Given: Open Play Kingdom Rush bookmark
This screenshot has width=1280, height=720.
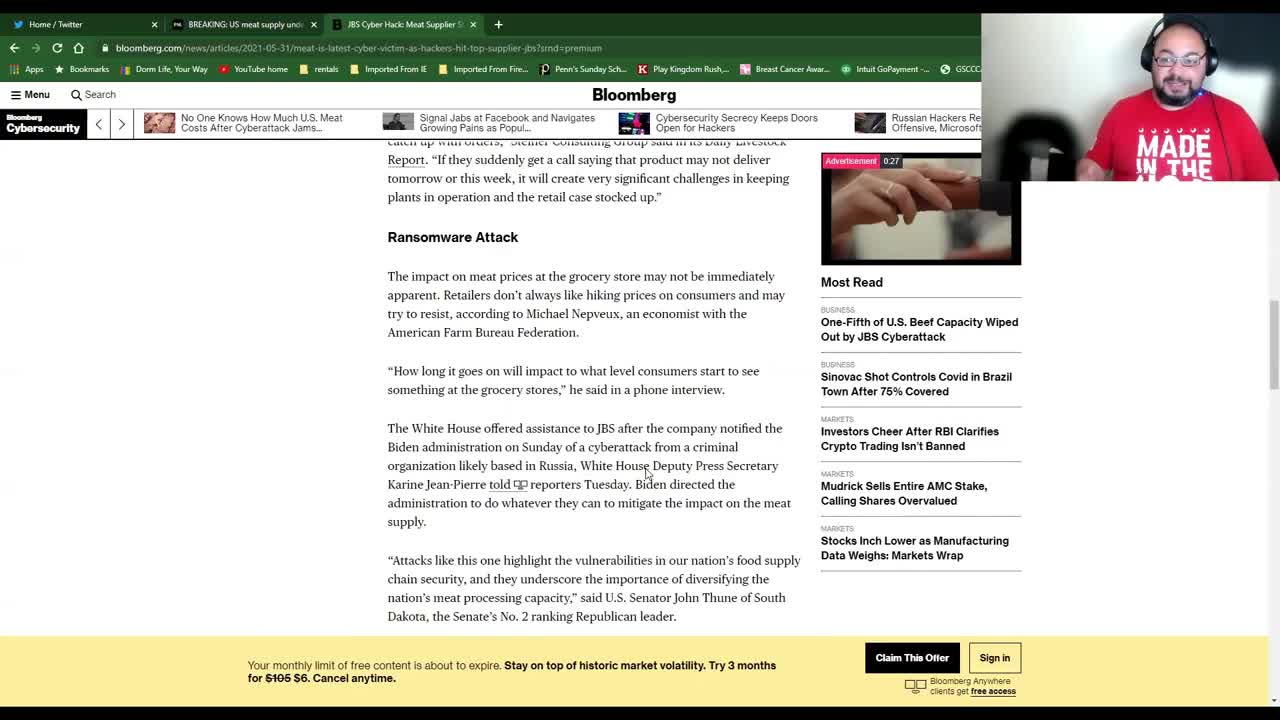Looking at the screenshot, I should 683,69.
